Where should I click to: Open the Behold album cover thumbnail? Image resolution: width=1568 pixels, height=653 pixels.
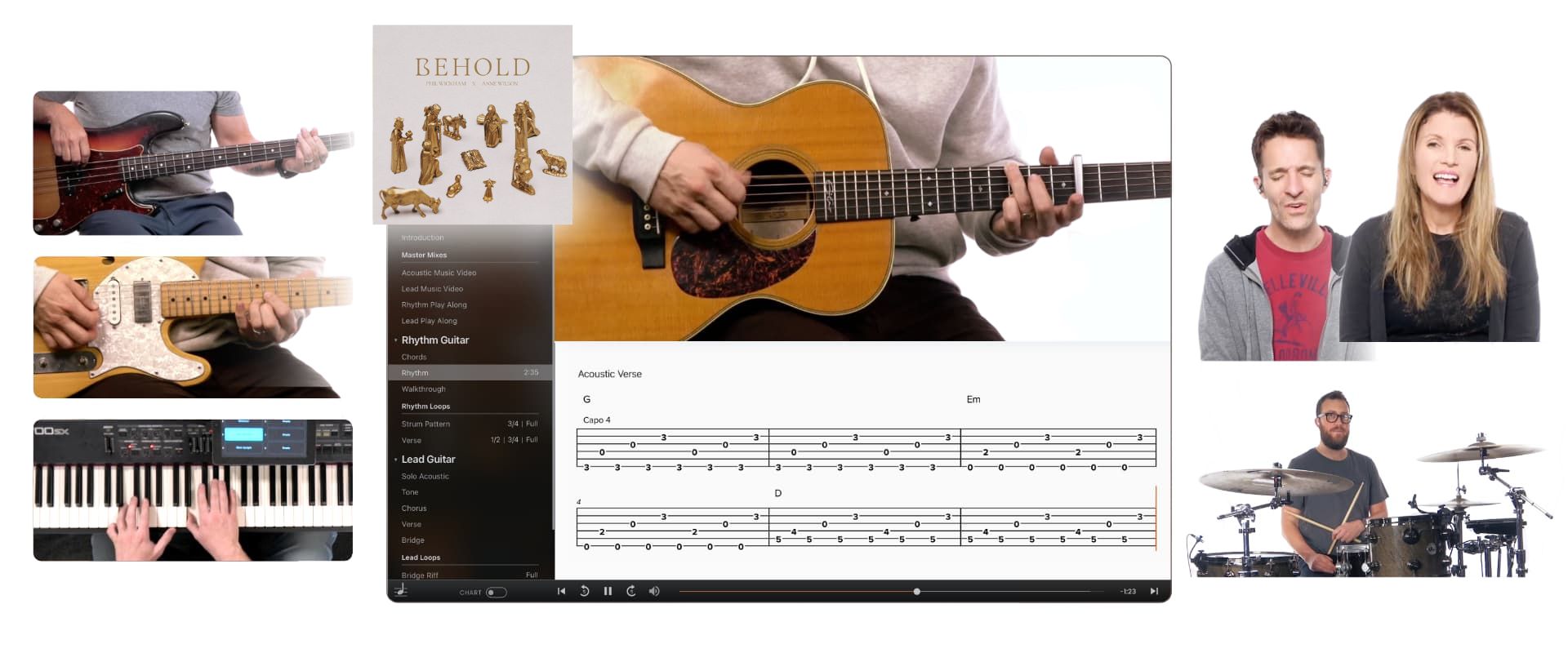coord(472,124)
